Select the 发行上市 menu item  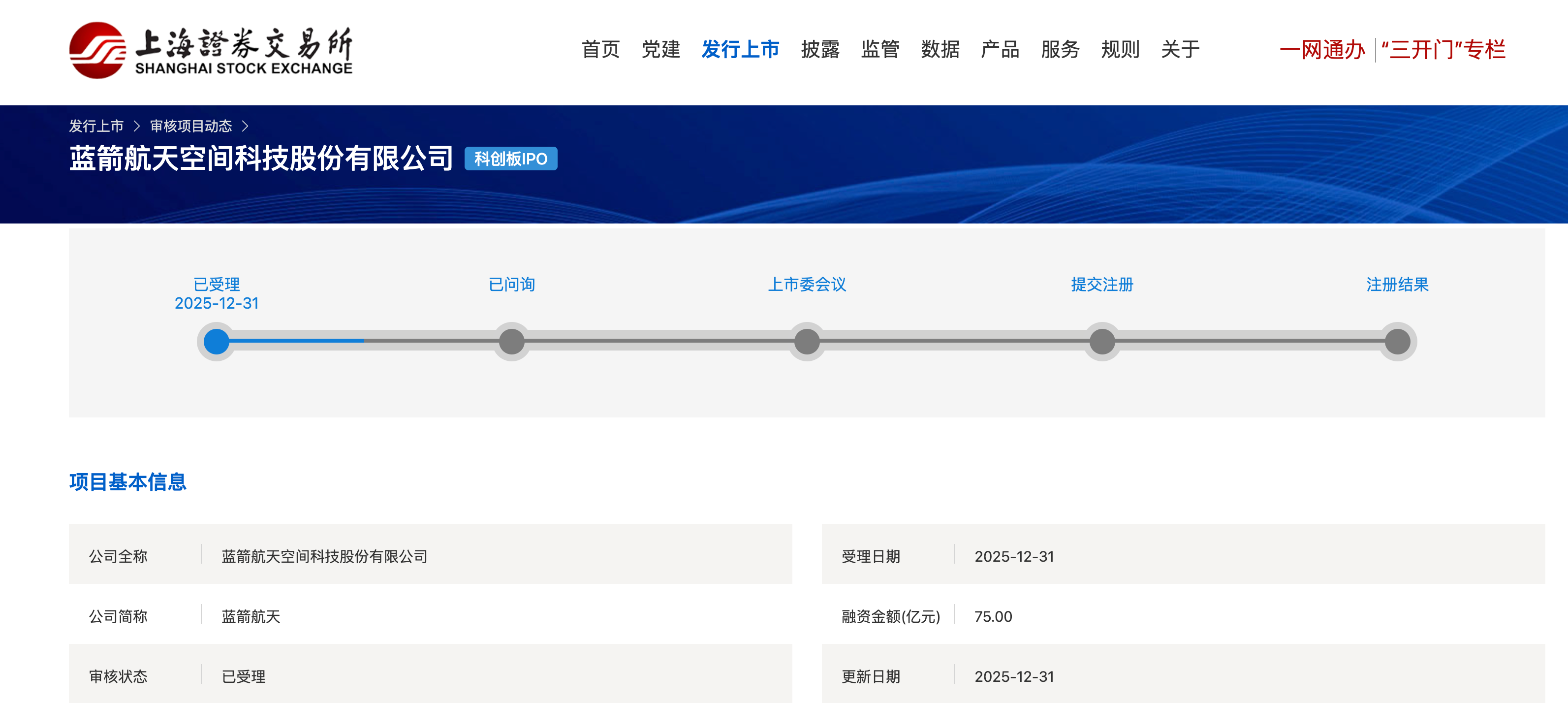click(740, 49)
